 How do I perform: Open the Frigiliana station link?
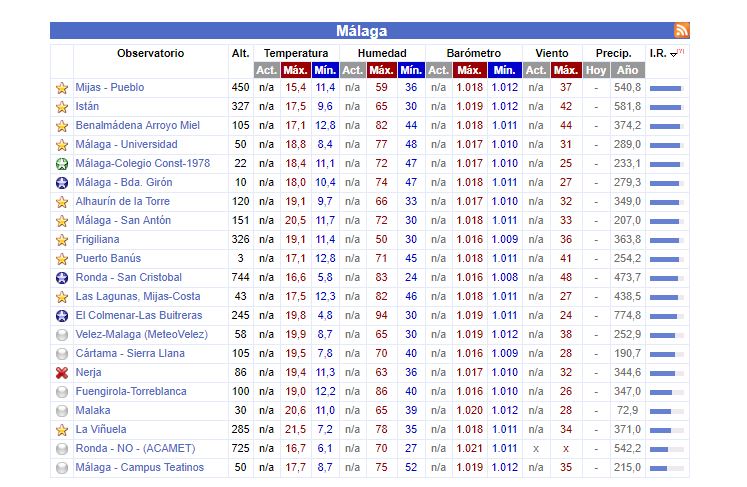pyautogui.click(x=97, y=239)
